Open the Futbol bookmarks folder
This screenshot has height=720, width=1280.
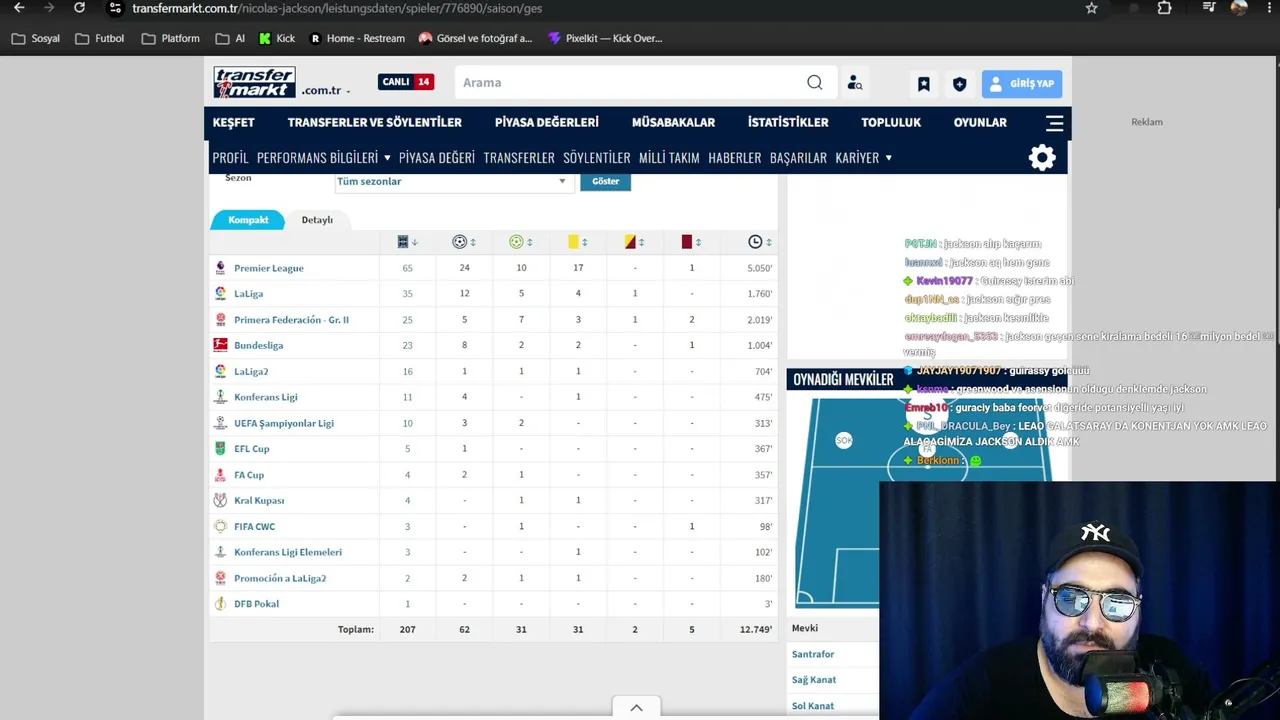pos(99,39)
